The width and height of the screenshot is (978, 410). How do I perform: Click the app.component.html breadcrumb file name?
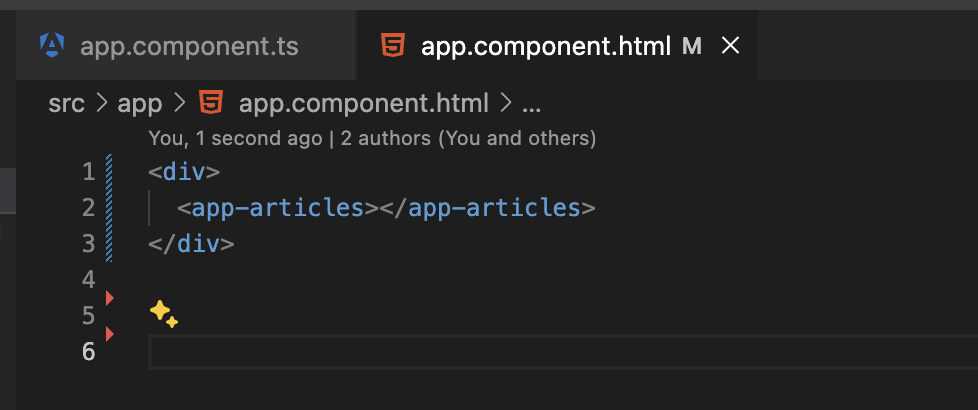[364, 103]
